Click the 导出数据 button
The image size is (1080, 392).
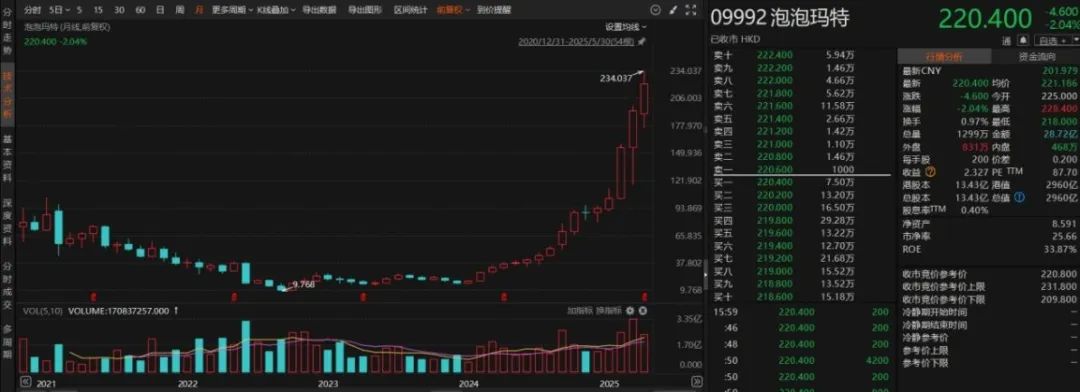click(320, 10)
